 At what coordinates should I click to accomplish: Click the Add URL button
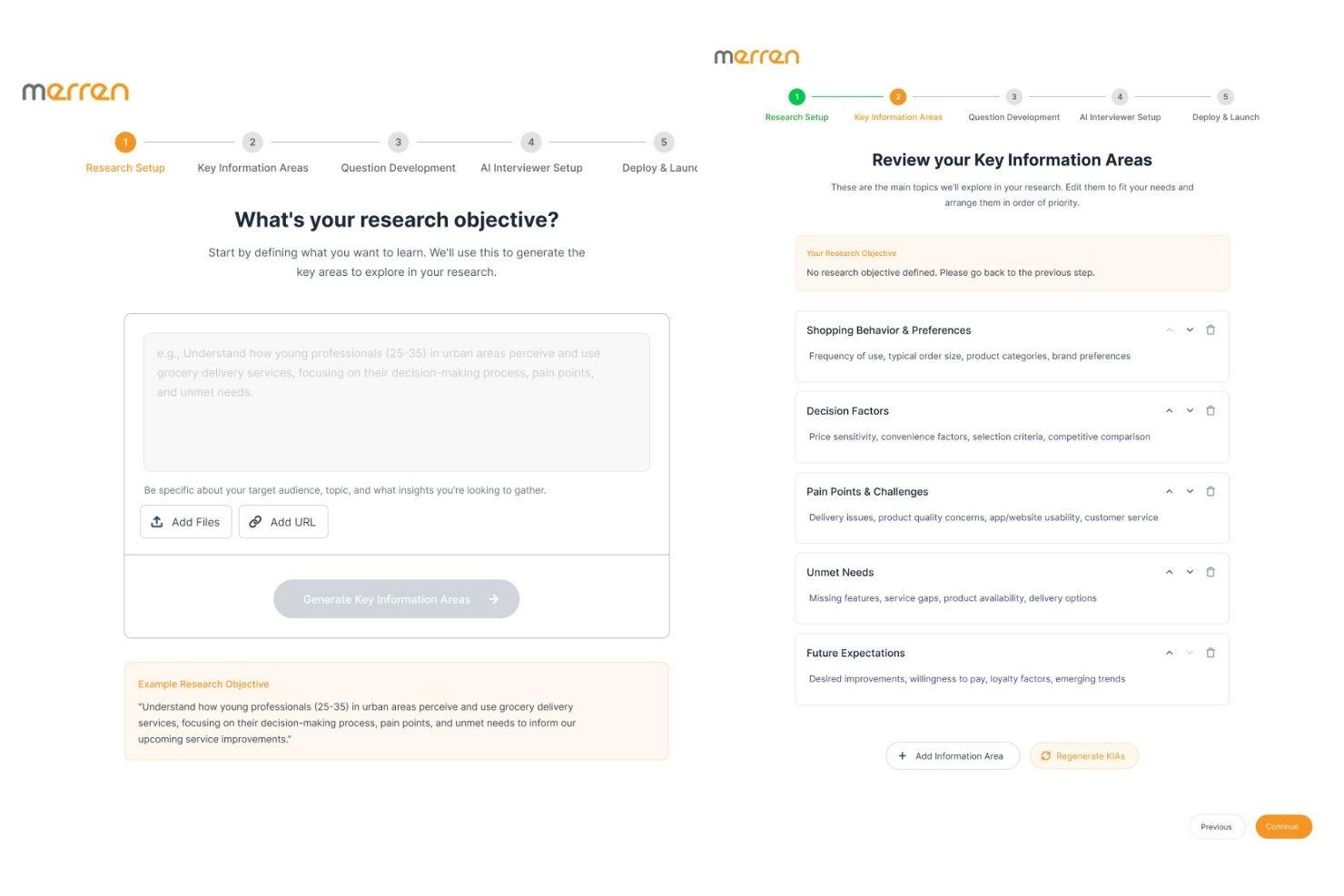click(283, 522)
